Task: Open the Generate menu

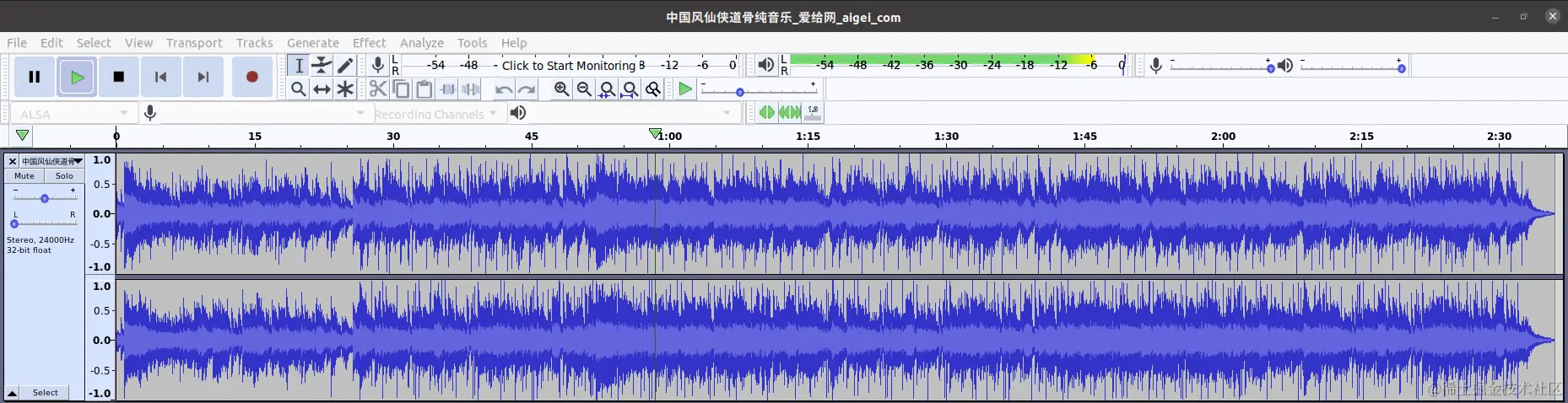Action: click(312, 43)
